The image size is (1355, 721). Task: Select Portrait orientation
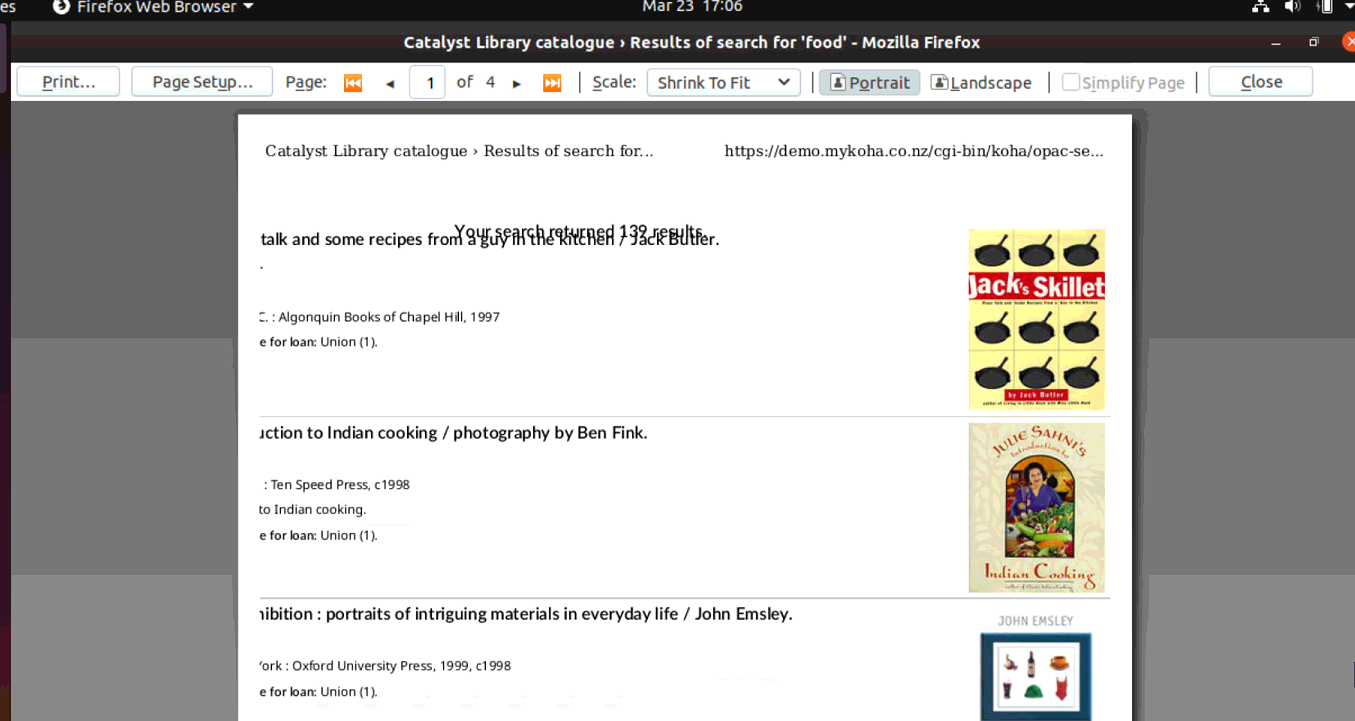pos(869,82)
